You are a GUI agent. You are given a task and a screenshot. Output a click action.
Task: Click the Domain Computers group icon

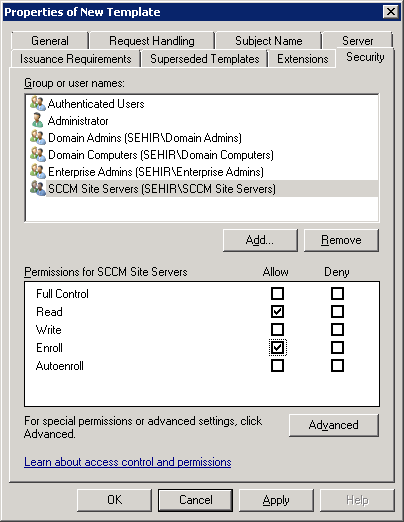tap(38, 154)
